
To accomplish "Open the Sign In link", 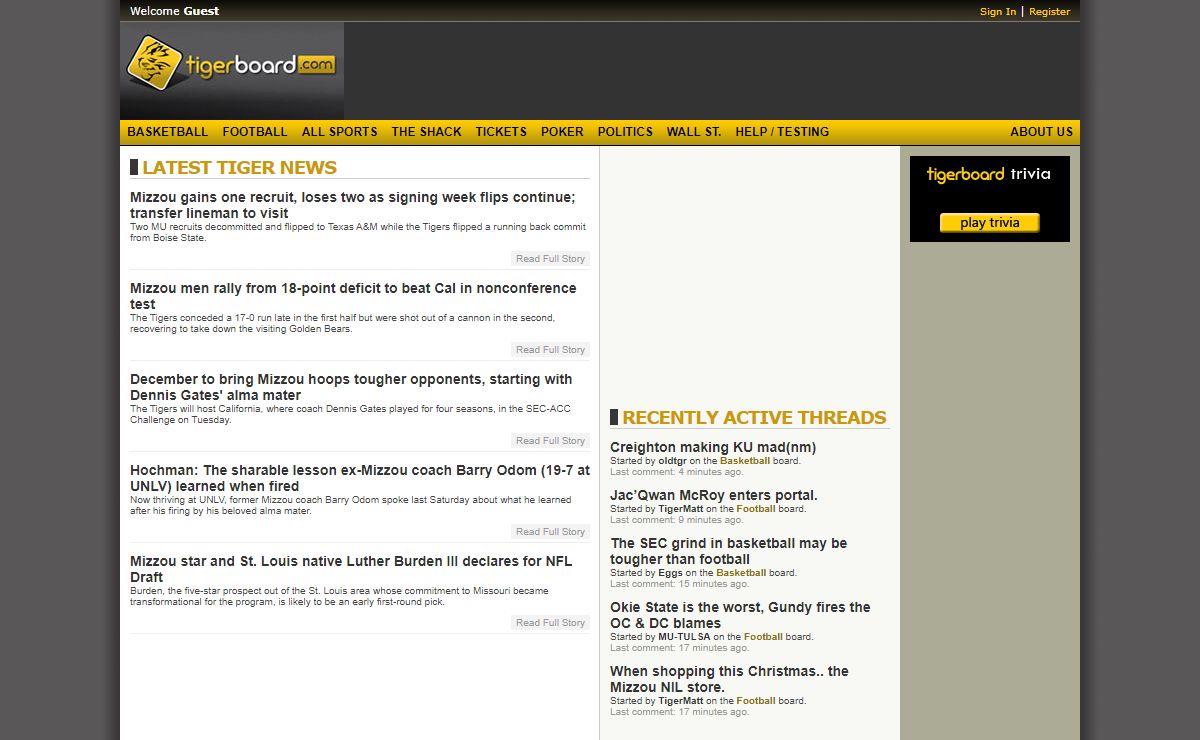I will click(998, 12).
